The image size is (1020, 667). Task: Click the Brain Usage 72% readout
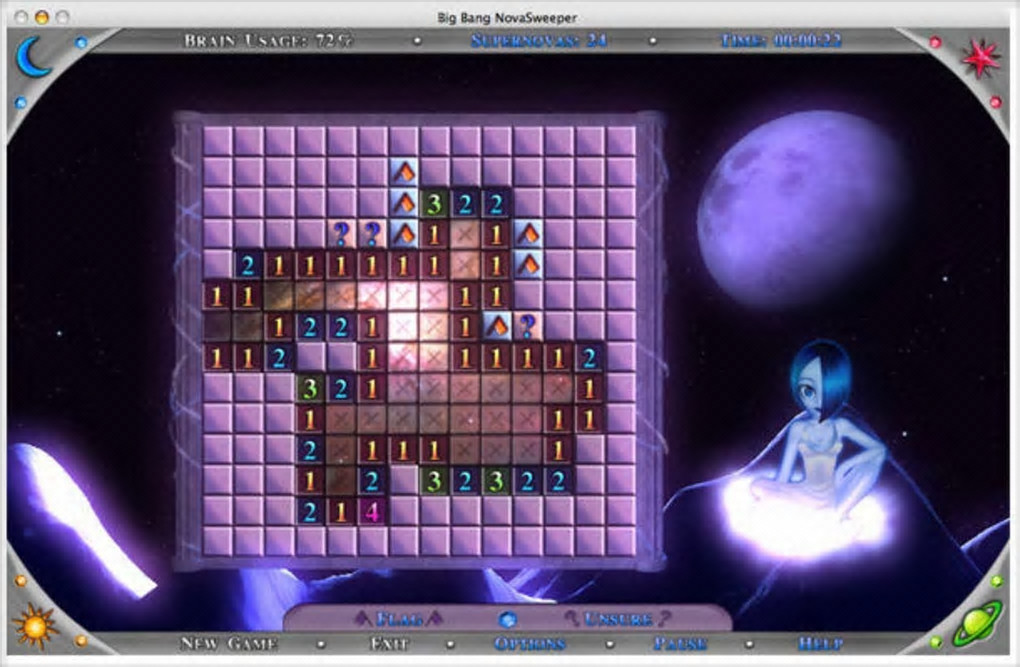269,40
